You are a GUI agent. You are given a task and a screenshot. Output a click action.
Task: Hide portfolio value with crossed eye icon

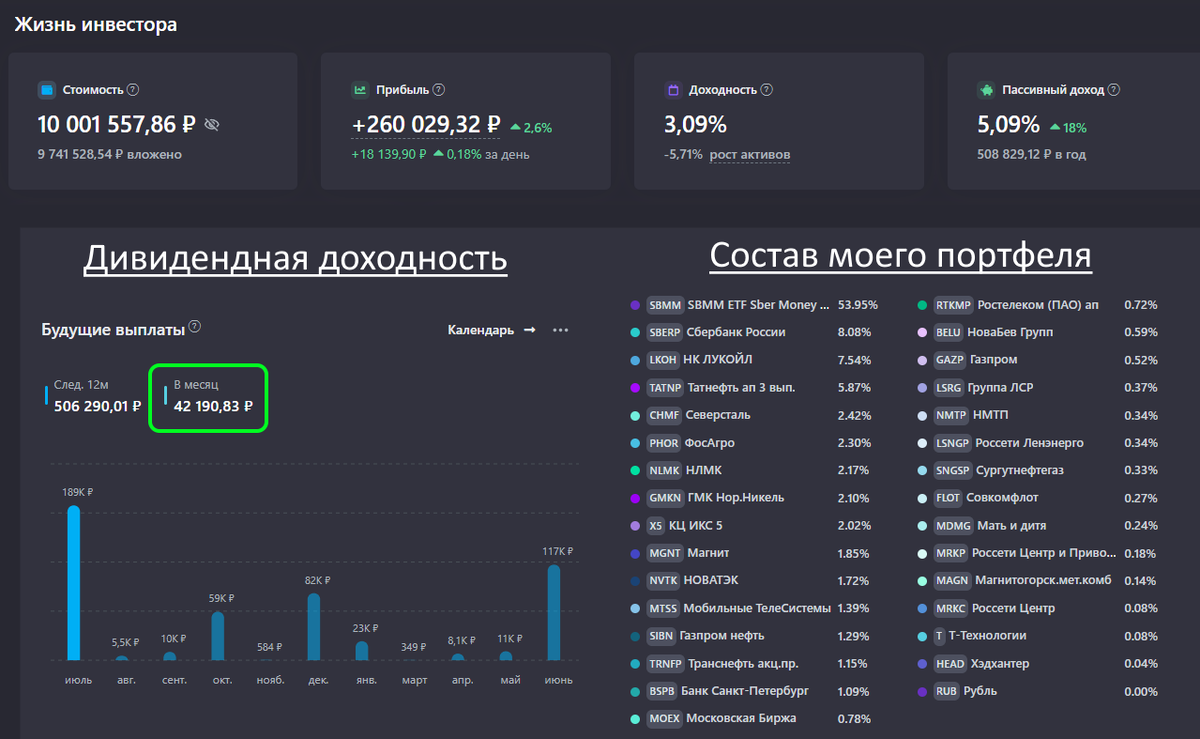(211, 125)
